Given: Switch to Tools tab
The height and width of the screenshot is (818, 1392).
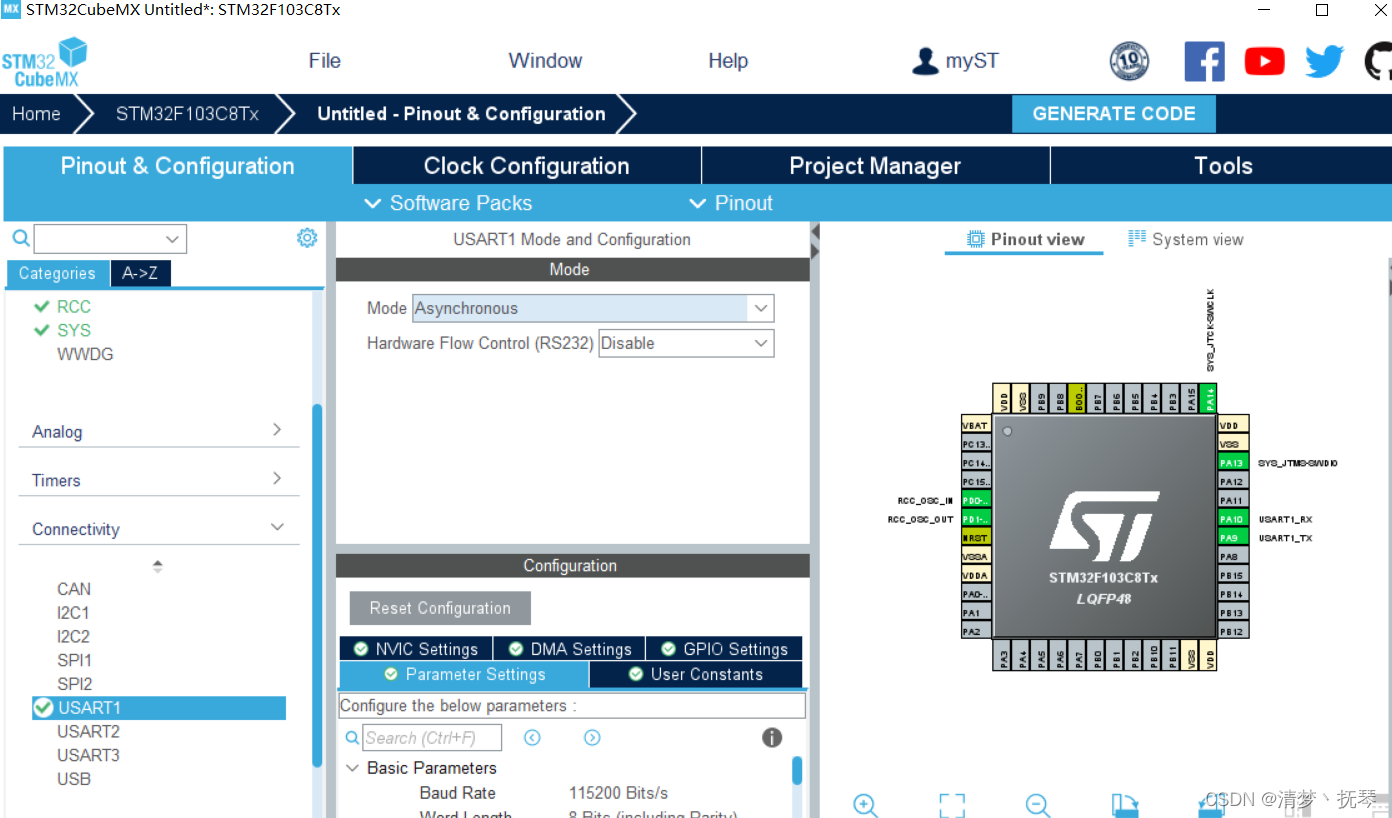Looking at the screenshot, I should 1223,166.
